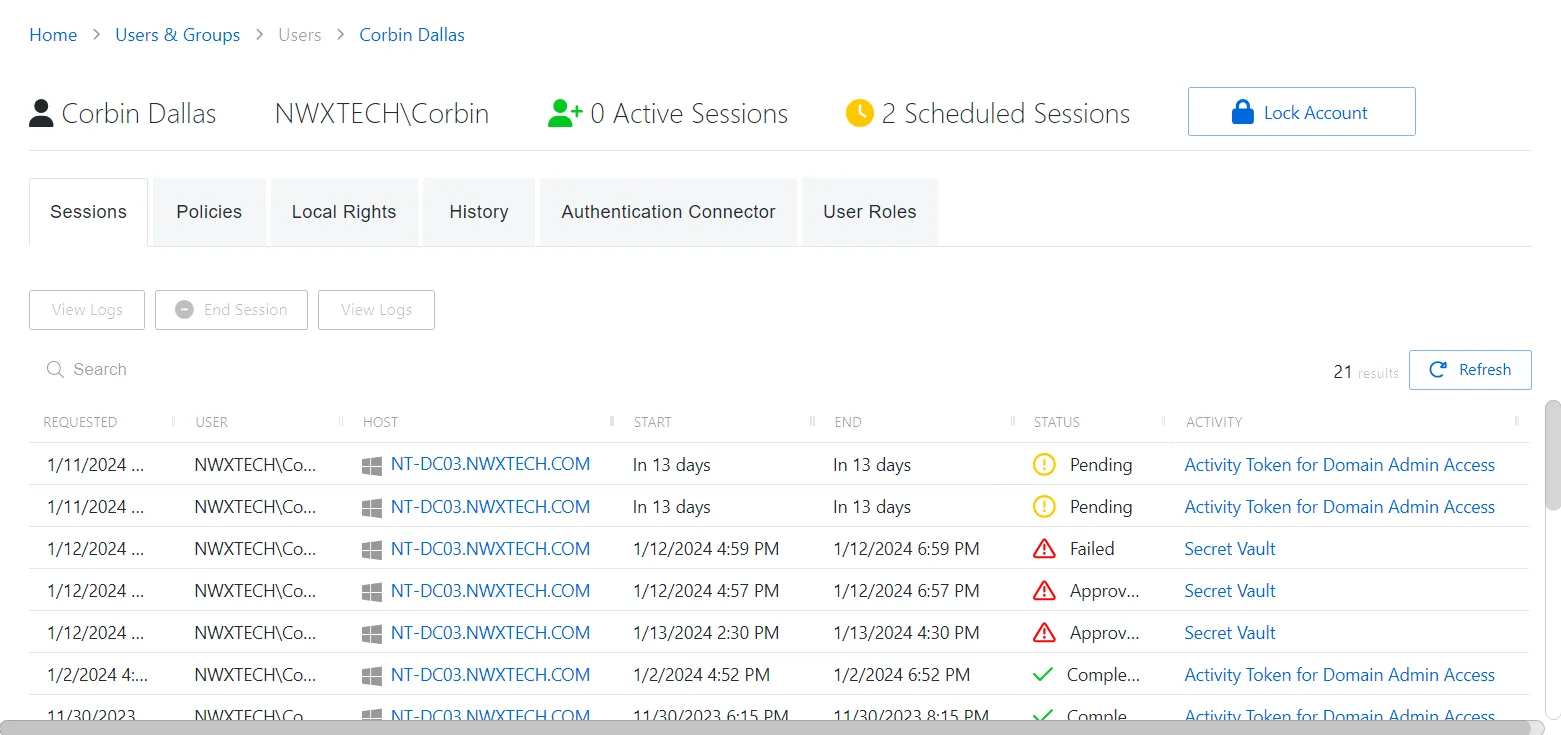Sort by the REQUESTED column header
The height and width of the screenshot is (735, 1561).
(80, 422)
